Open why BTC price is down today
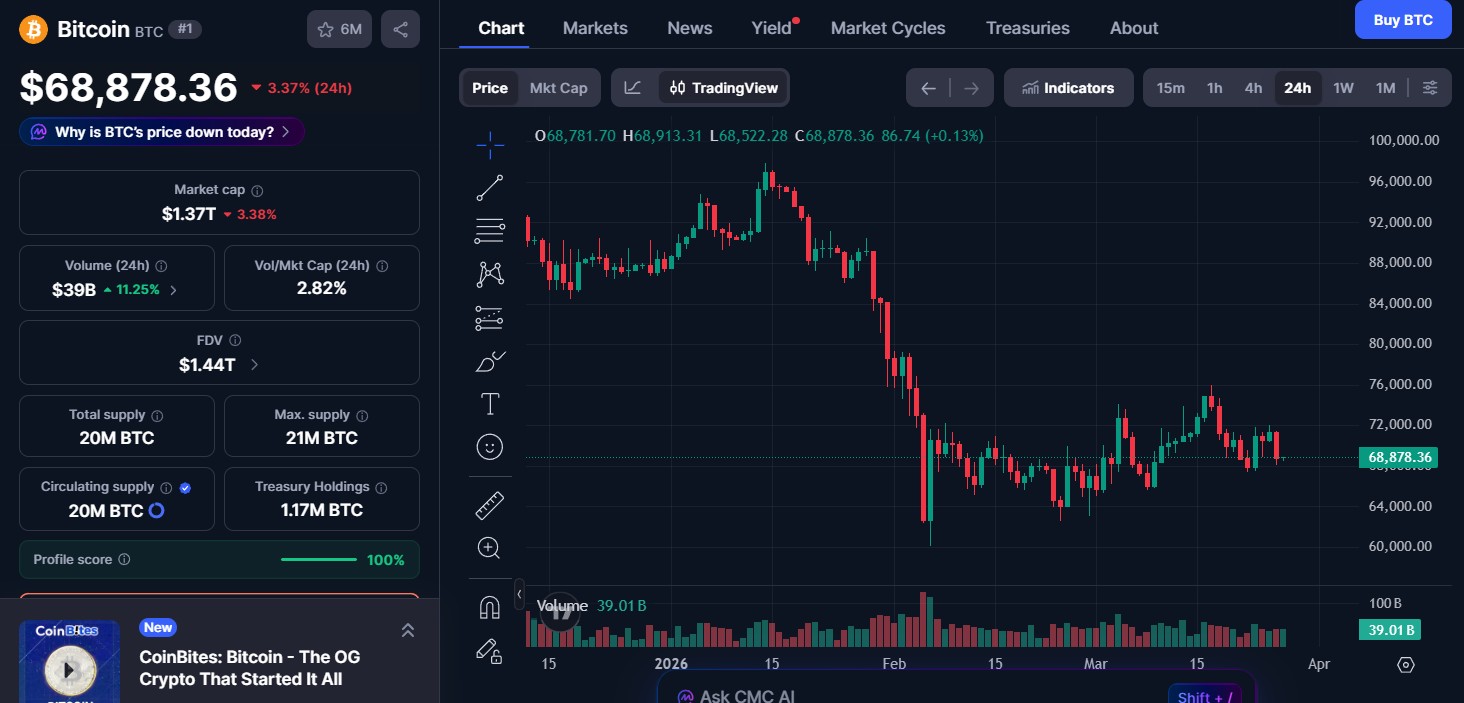The width and height of the screenshot is (1464, 703). pyautogui.click(x=161, y=131)
